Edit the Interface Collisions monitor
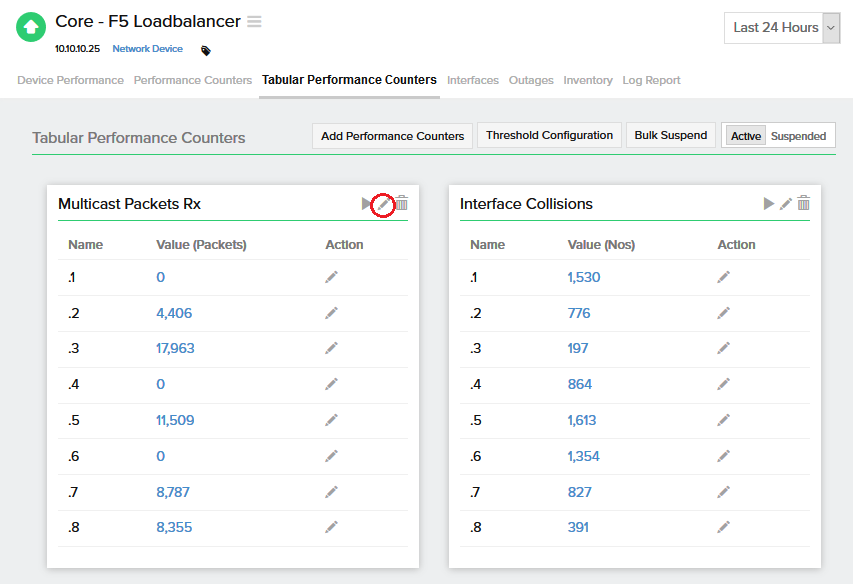 coord(786,204)
